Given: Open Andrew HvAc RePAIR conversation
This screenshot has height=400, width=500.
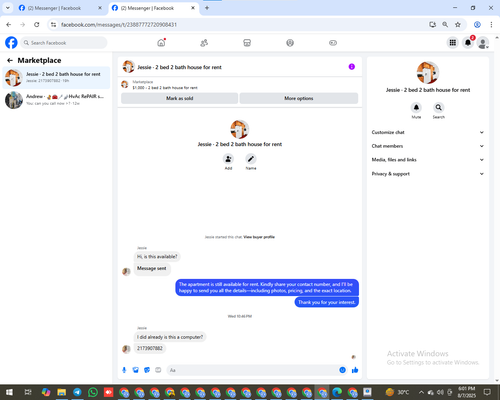Looking at the screenshot, I should pyautogui.click(x=56, y=100).
